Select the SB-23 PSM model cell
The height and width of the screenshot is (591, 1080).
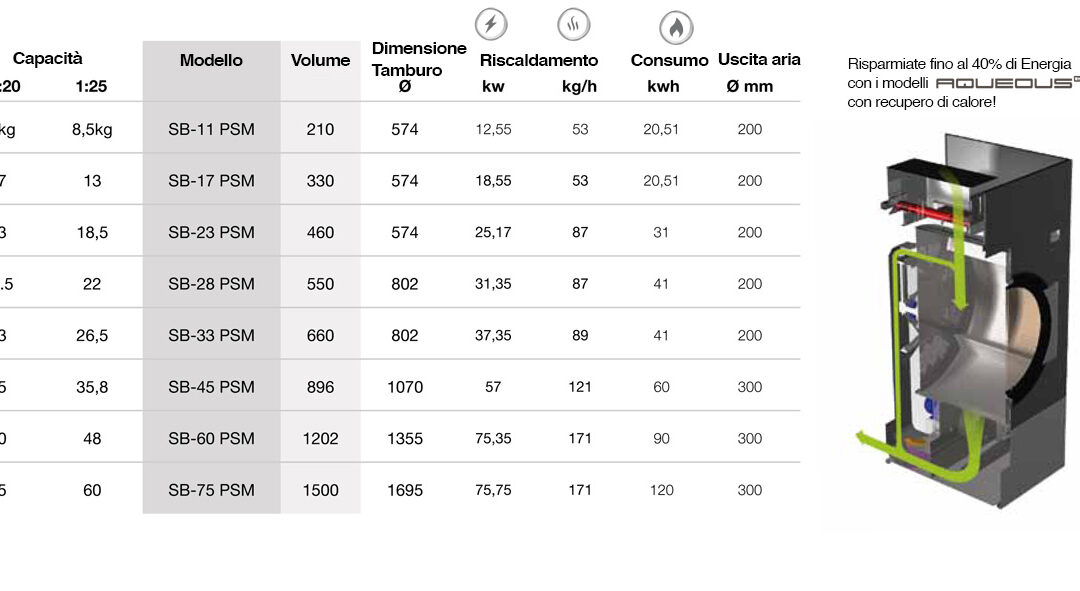[x=211, y=233]
